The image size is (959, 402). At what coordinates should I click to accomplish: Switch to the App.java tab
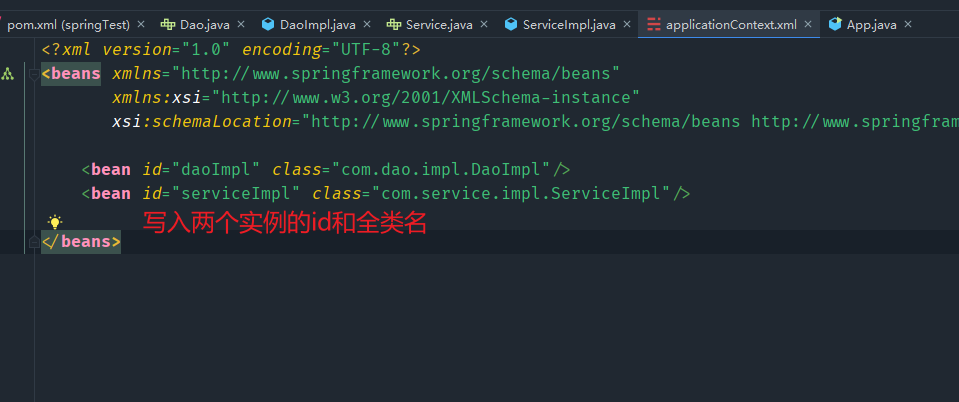(x=871, y=24)
